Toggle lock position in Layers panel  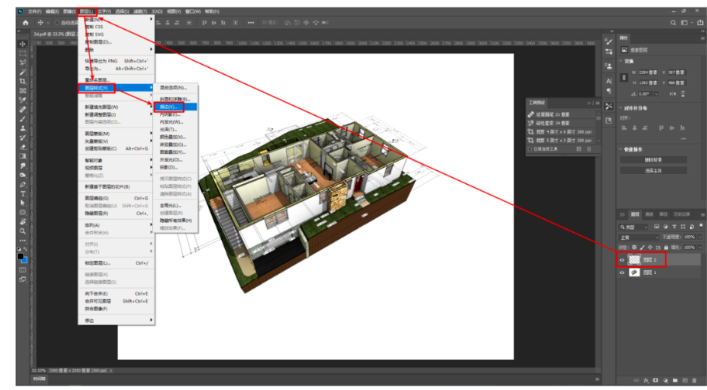click(x=650, y=248)
